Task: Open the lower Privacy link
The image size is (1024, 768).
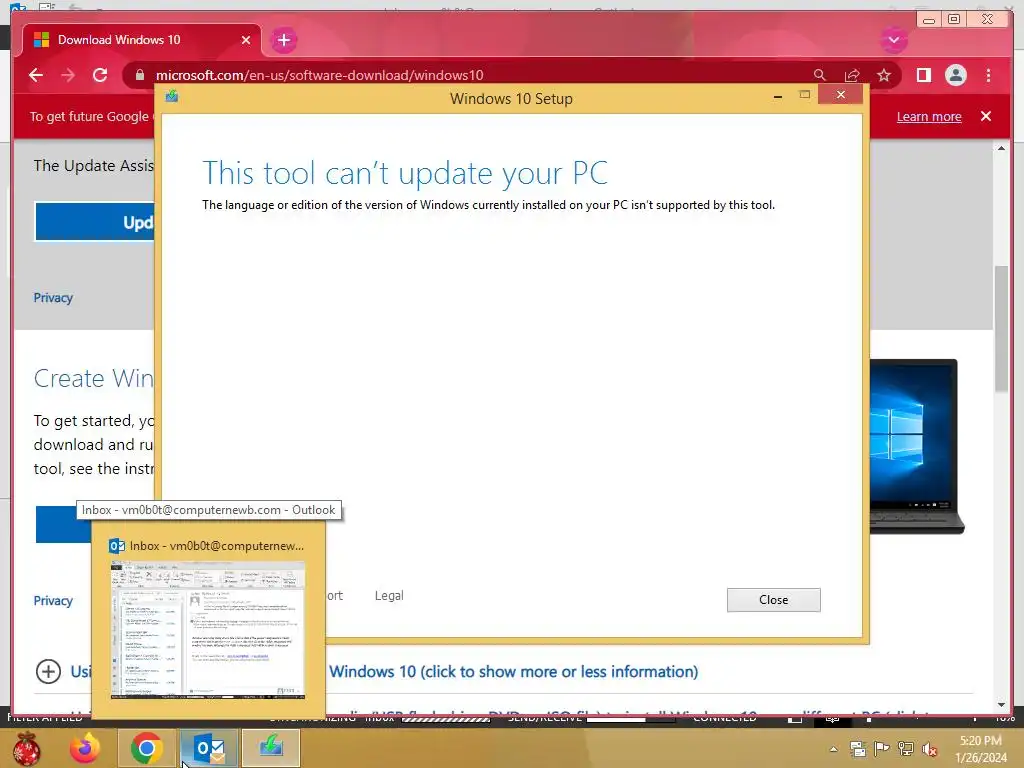Action: click(x=53, y=601)
